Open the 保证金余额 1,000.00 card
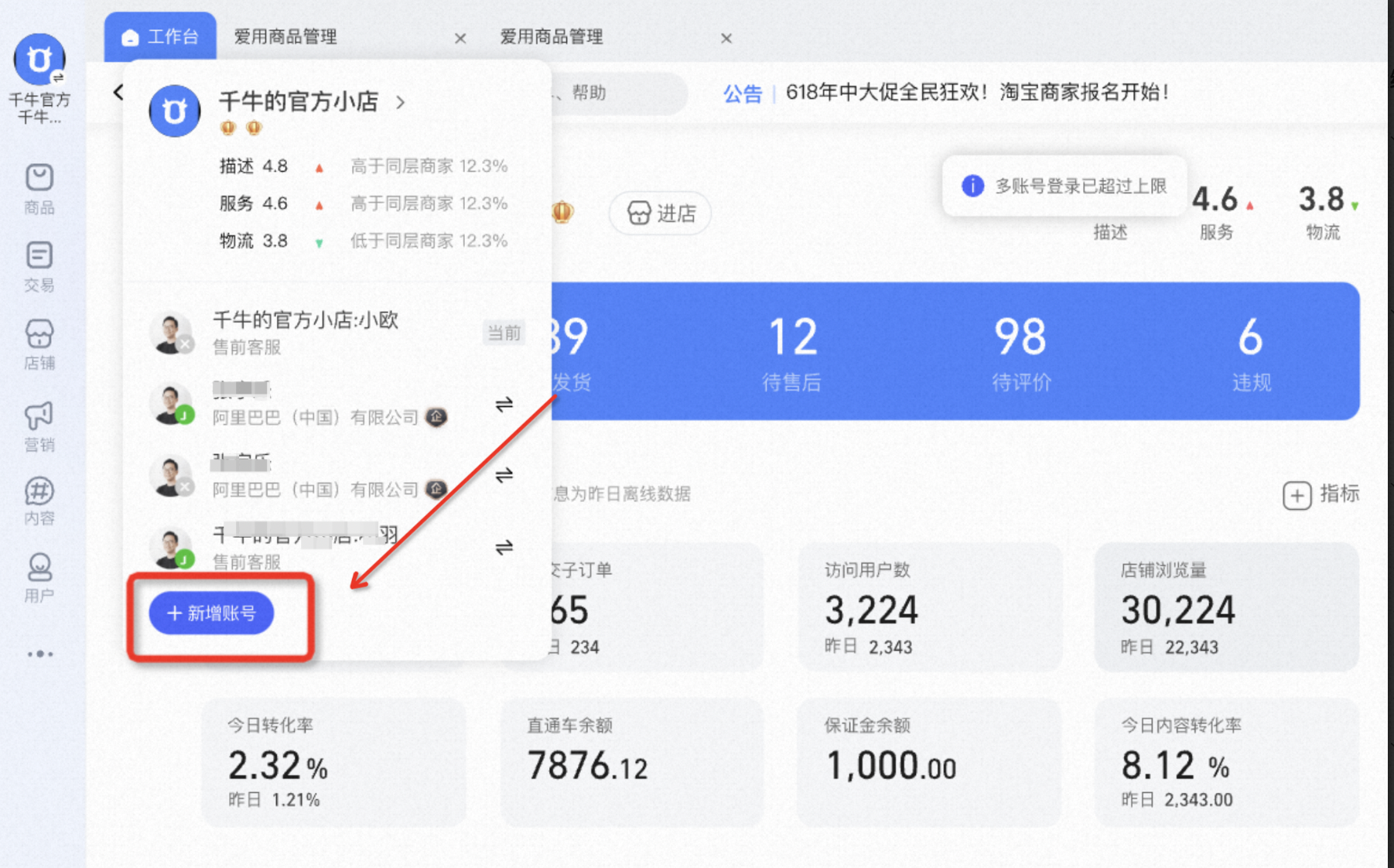This screenshot has width=1394, height=868. 929,763
